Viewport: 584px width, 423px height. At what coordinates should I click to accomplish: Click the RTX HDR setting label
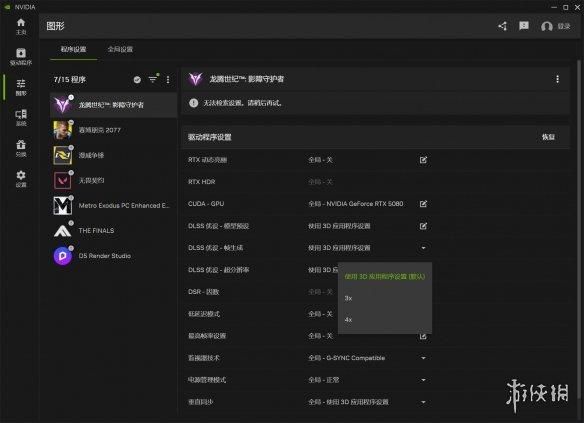201,182
